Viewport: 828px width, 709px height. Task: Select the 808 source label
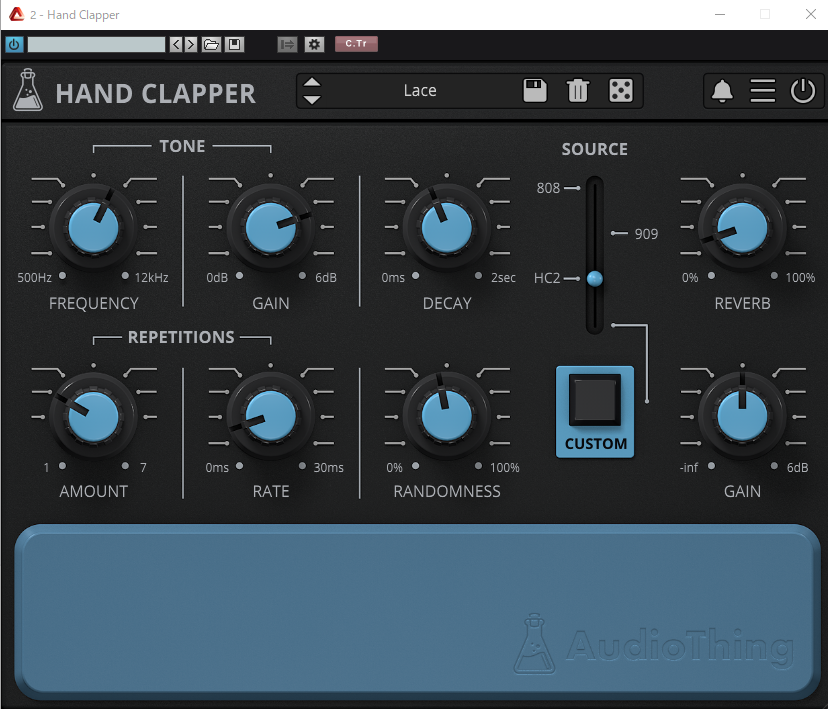click(548, 188)
